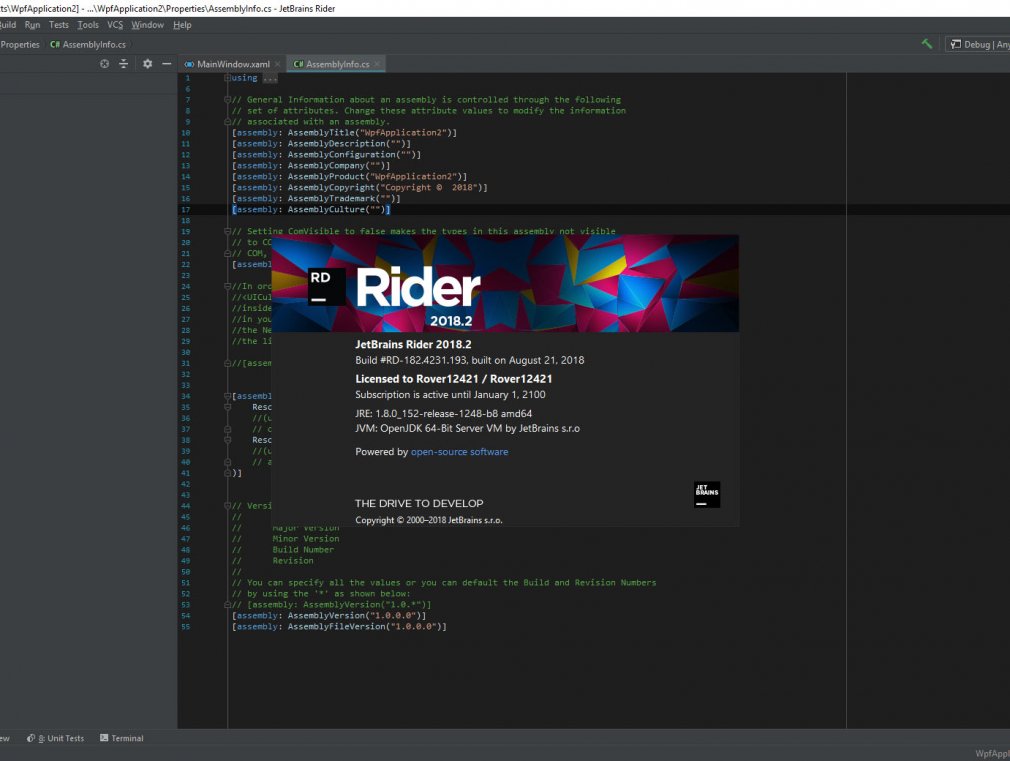Click the folded using ellipsis placeholder
The image size is (1010, 761).
tap(271, 79)
